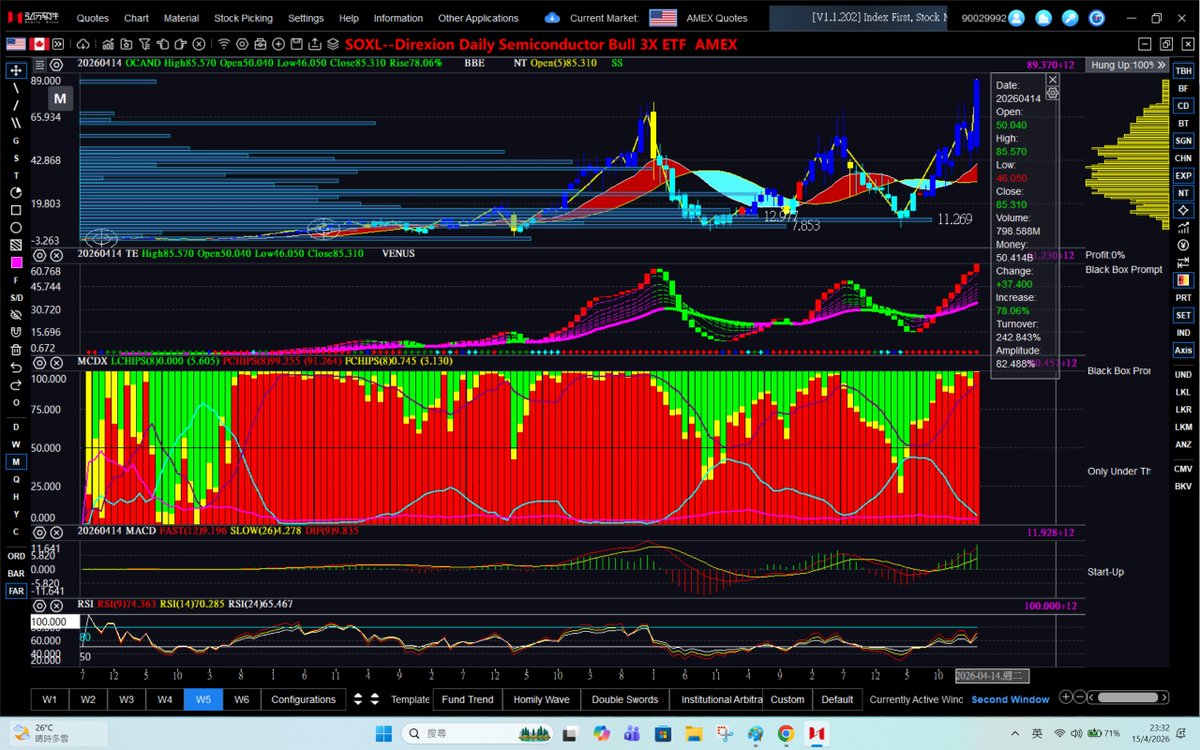Toggle the CD indicator button
1200x750 pixels.
coord(1183,105)
